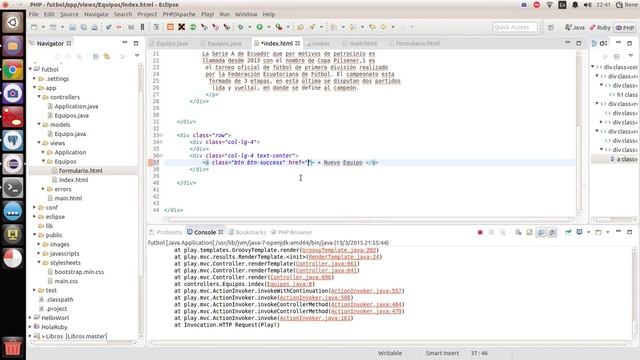
Task: Click the Save toolbar icon
Action: point(72,27)
